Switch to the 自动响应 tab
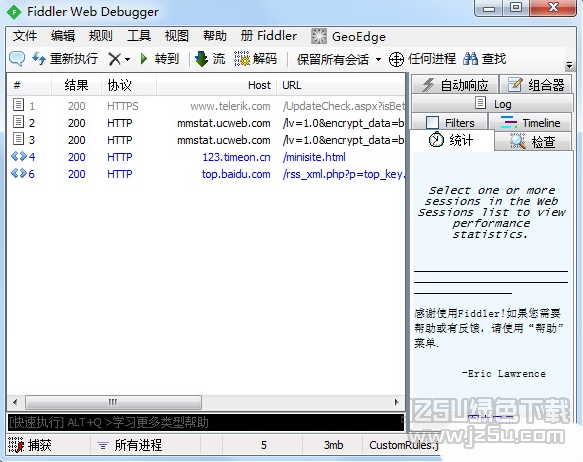This screenshot has width=583, height=462. coord(455,85)
